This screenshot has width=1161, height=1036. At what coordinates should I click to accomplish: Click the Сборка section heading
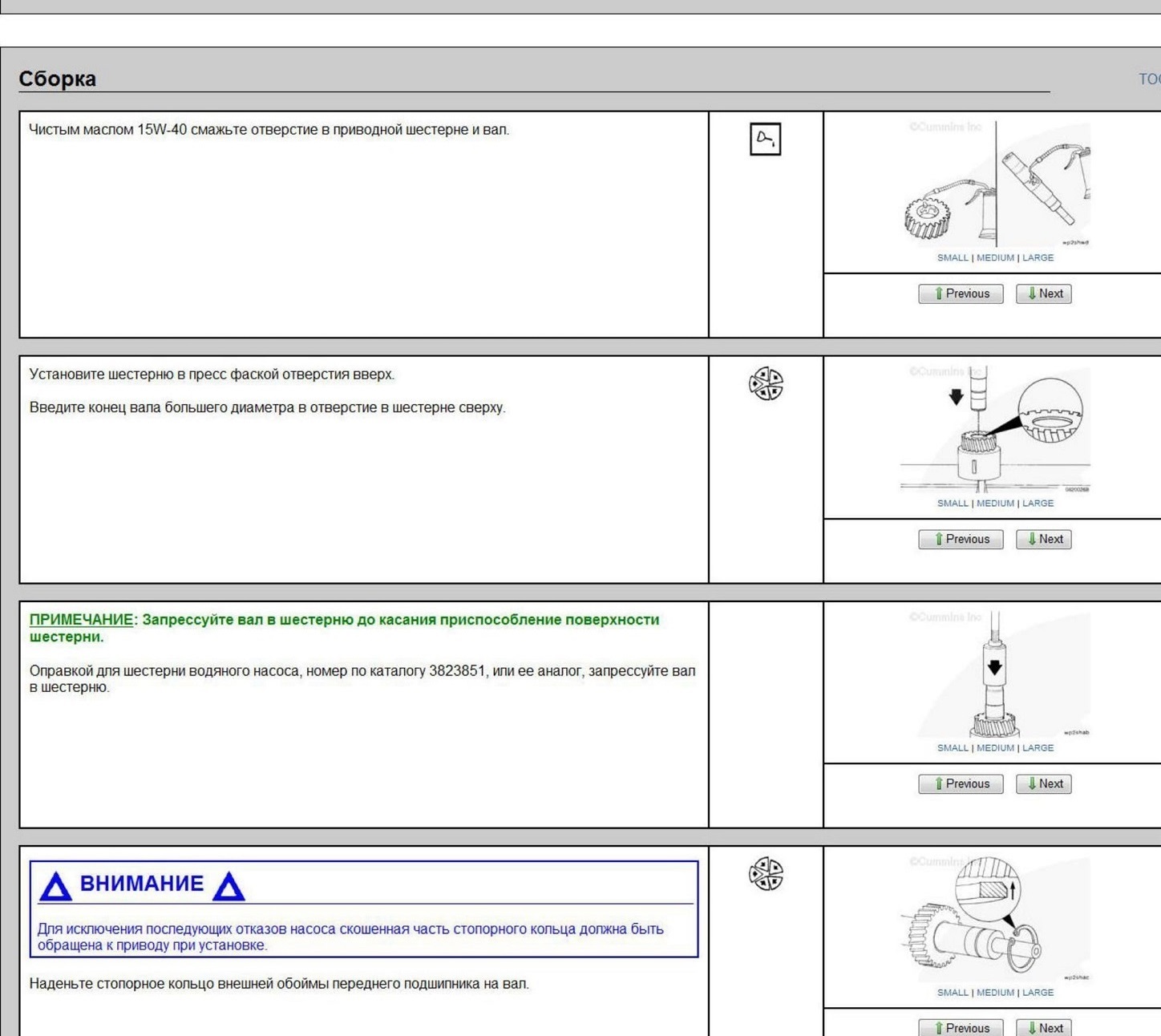coord(57,79)
